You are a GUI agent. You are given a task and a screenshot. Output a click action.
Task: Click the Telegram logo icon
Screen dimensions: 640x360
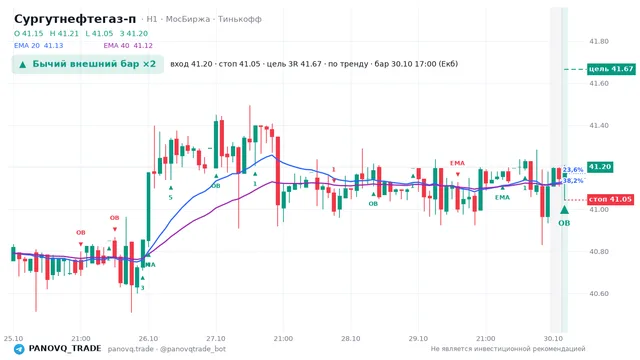coord(19,349)
